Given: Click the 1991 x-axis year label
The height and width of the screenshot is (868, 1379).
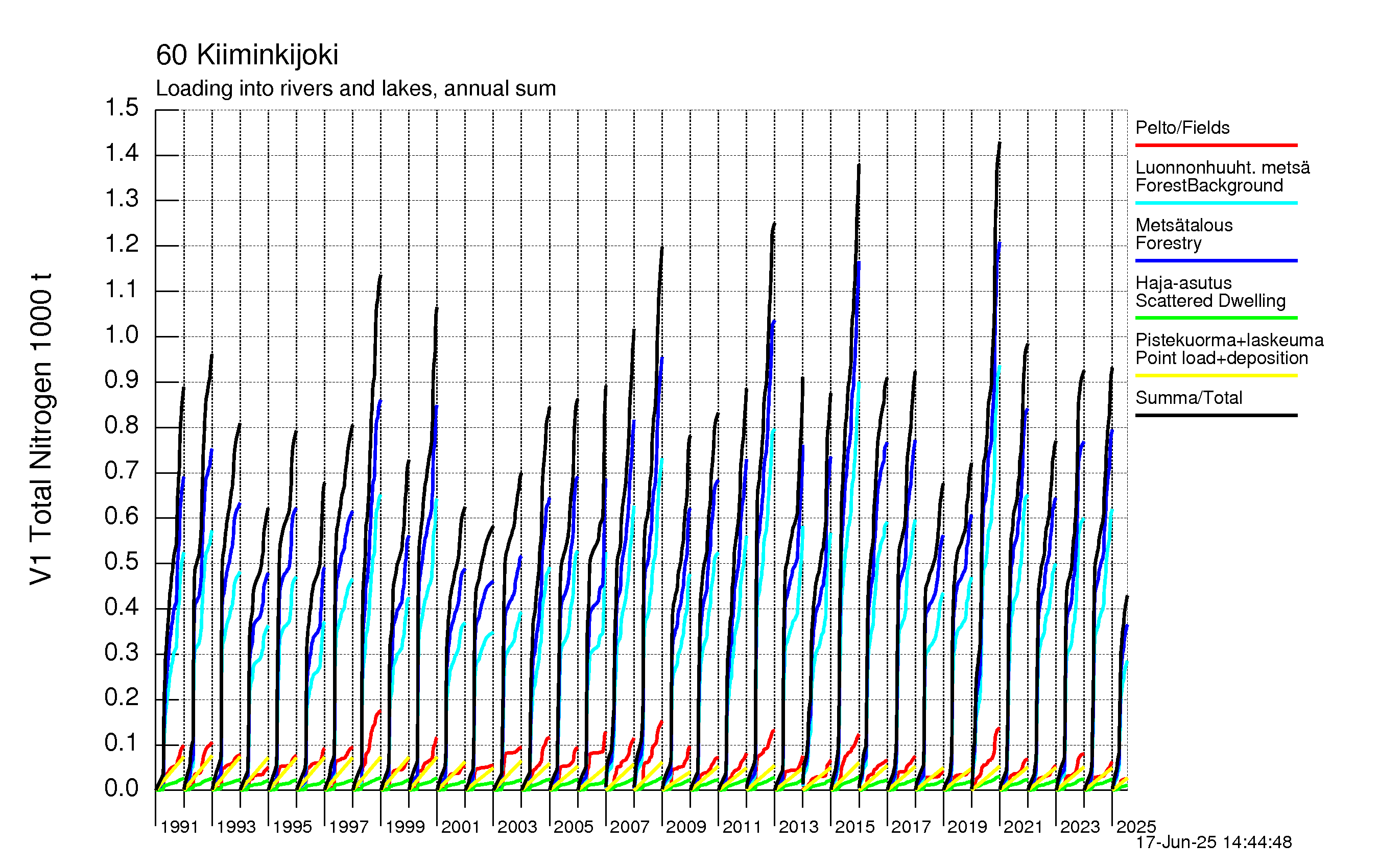Looking at the screenshot, I should pos(179,827).
